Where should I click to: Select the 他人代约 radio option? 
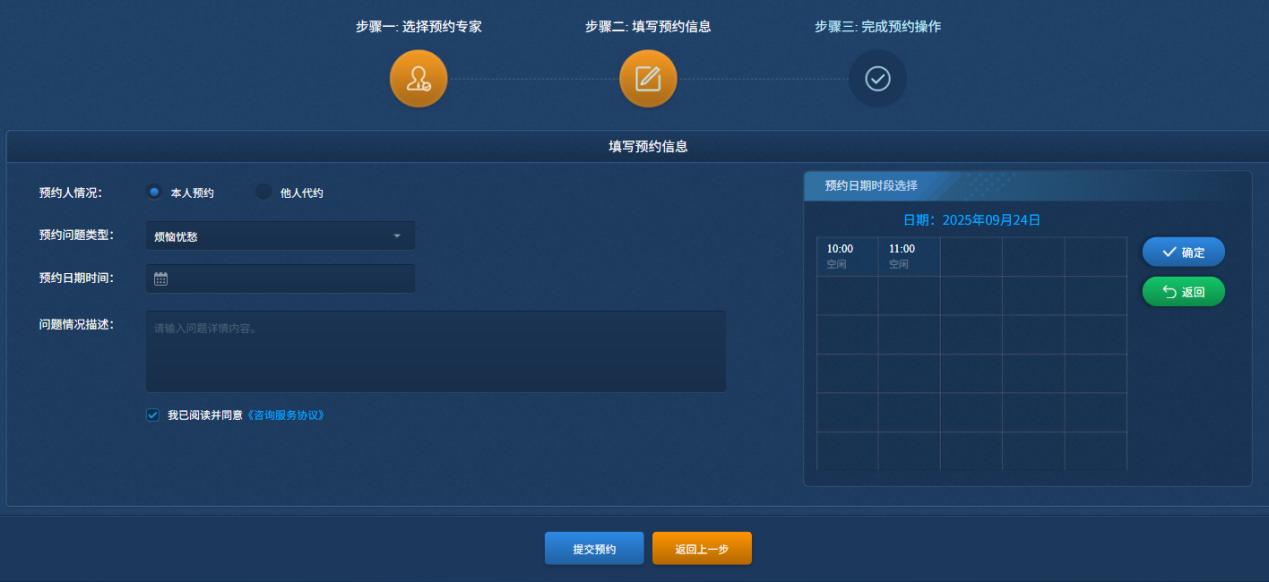(x=264, y=192)
